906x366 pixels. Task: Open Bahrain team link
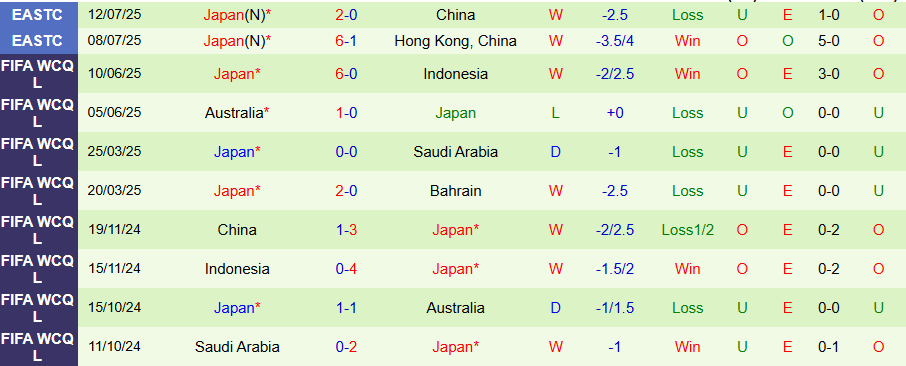click(x=455, y=191)
